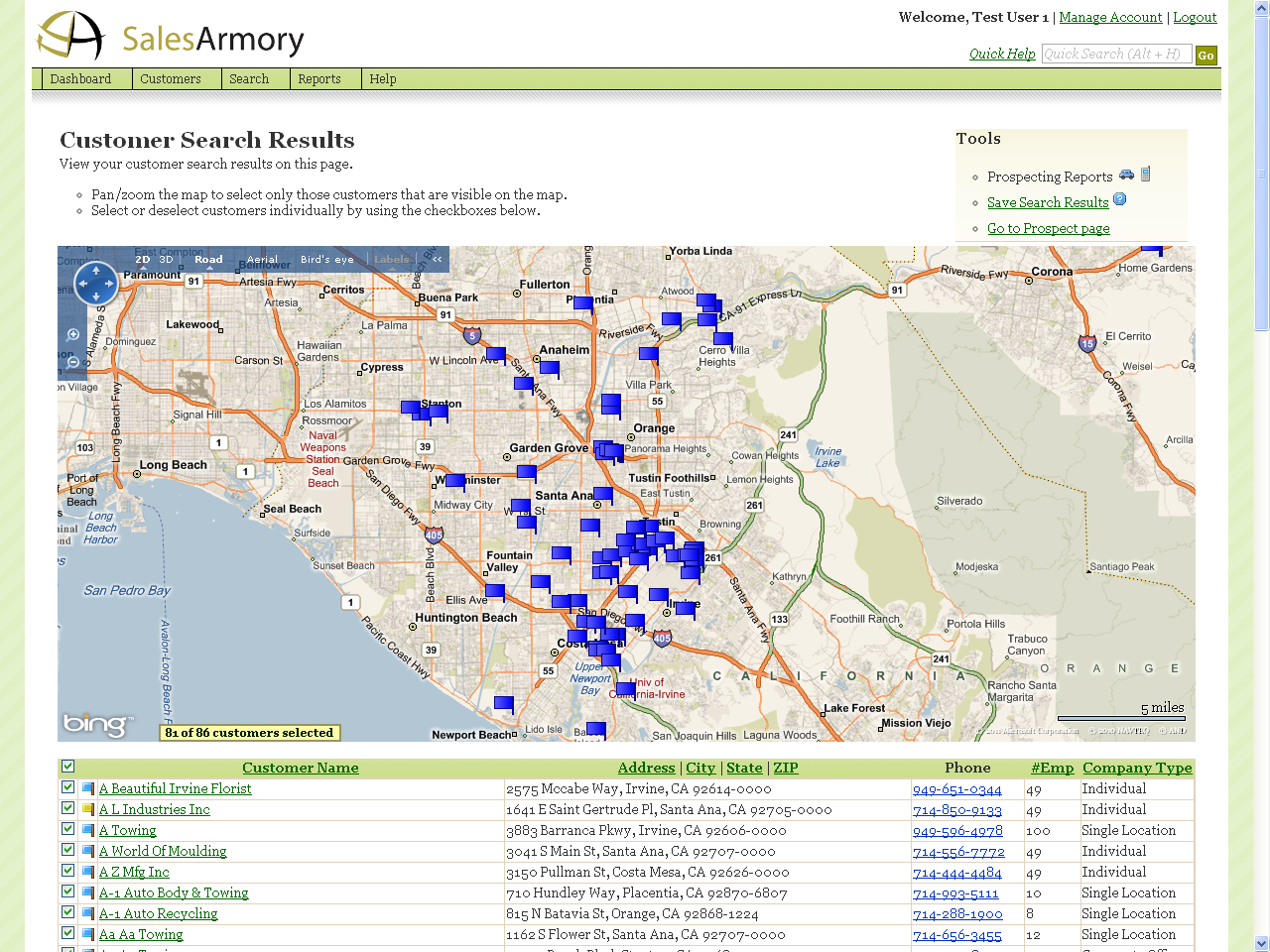The image size is (1270, 952).
Task: Select the car icon next to Prospecting Reports
Action: coord(1127,175)
